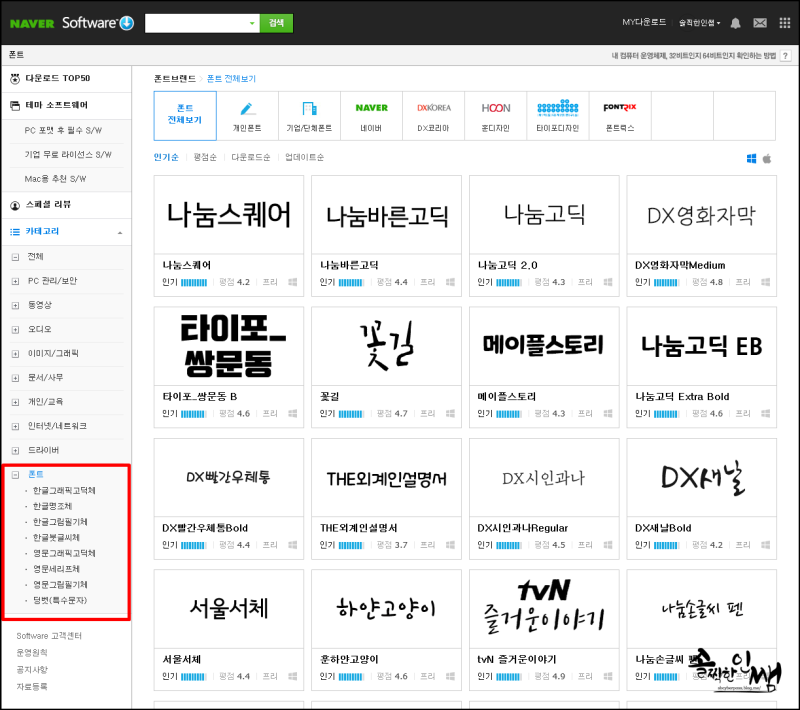This screenshot has height=710, width=800.
Task: Filter fonts by Apple Mac icon
Action: 767,159
